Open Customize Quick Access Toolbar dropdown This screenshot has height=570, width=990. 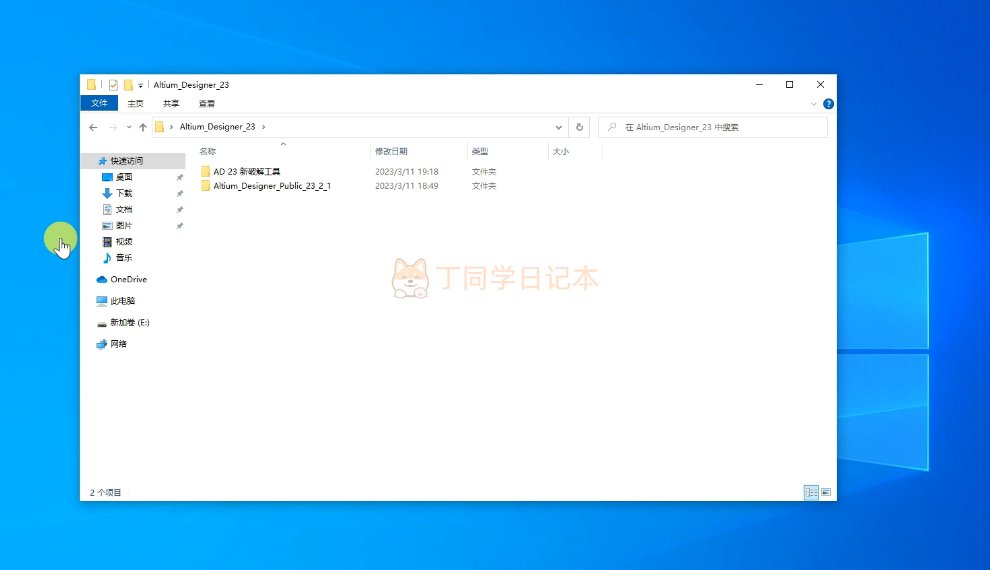point(140,85)
